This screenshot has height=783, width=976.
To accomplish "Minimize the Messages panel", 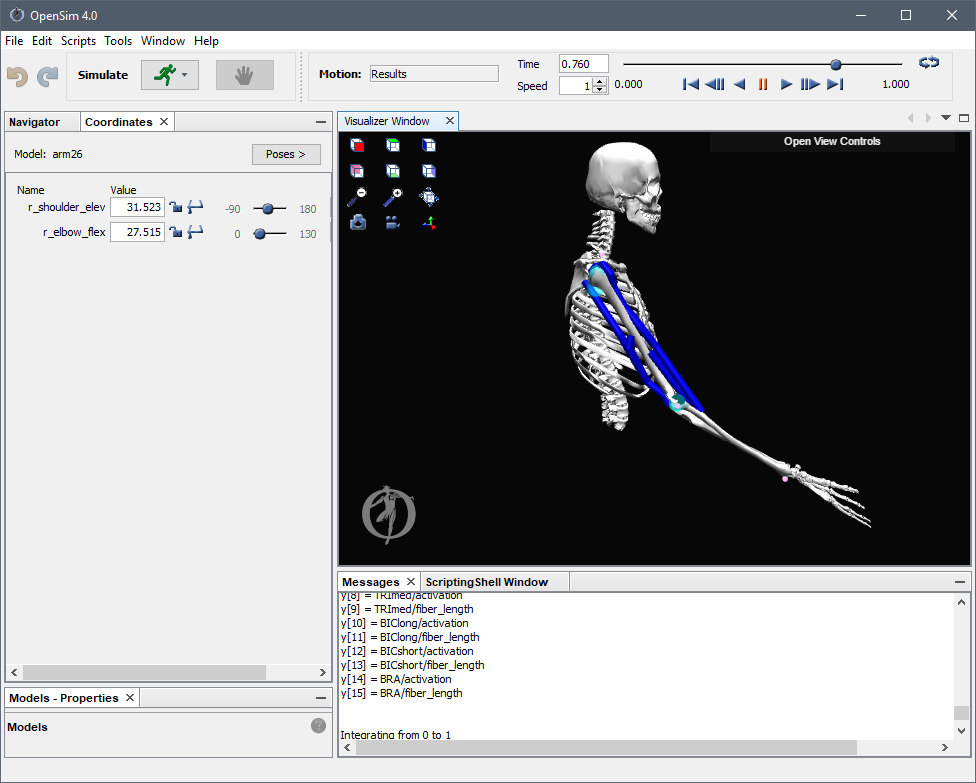I will (x=960, y=582).
